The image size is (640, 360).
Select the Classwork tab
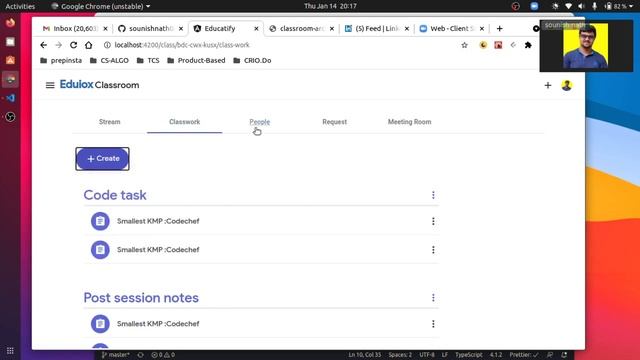click(184, 122)
